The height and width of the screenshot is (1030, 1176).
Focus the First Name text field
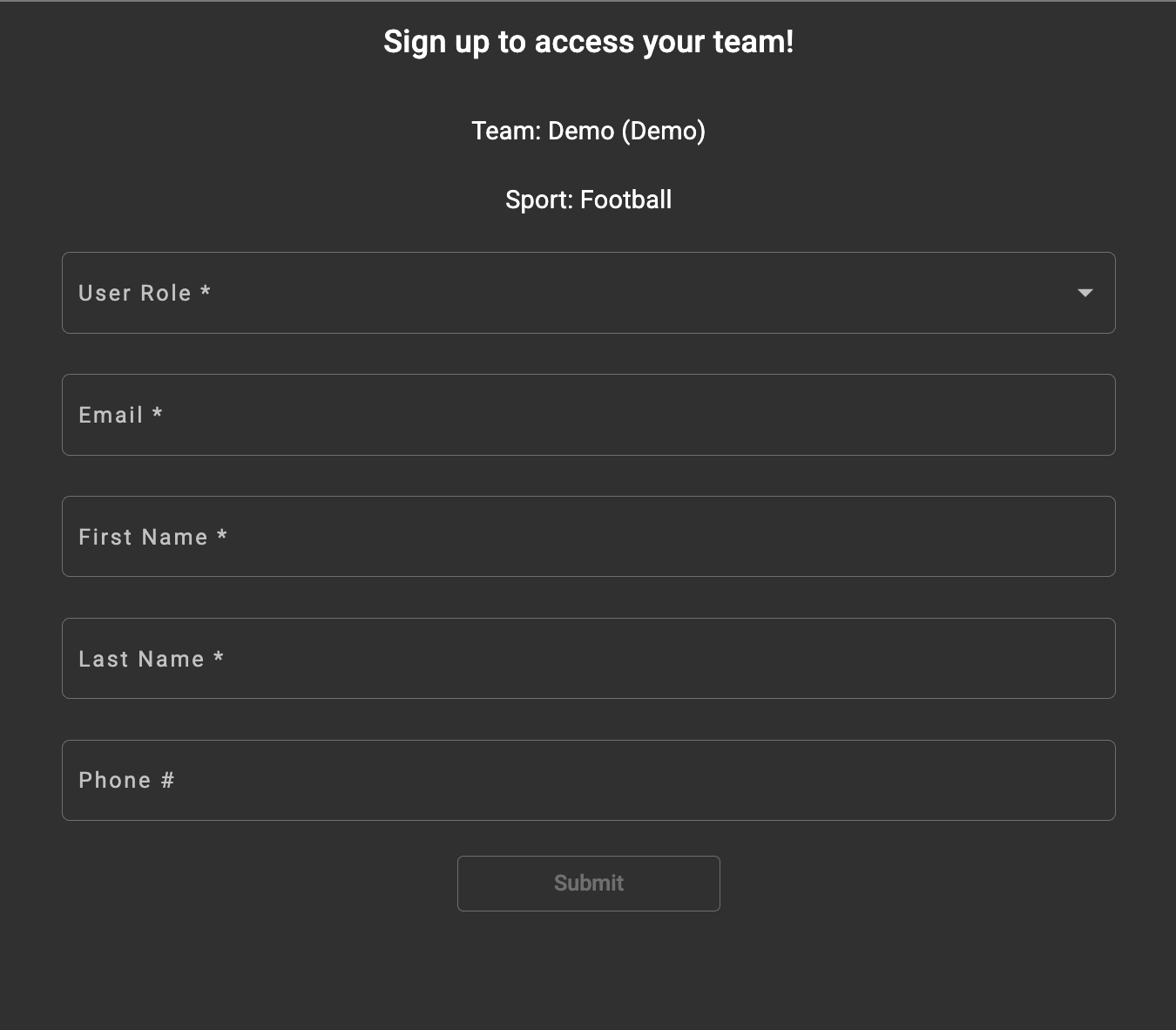589,537
